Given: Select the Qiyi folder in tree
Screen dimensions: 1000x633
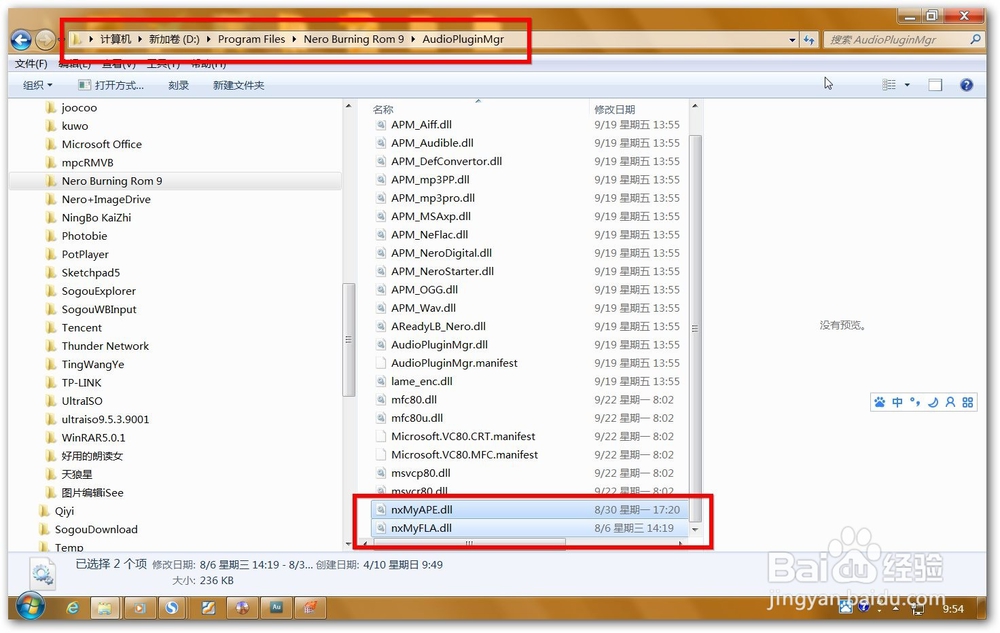Looking at the screenshot, I should point(64,511).
